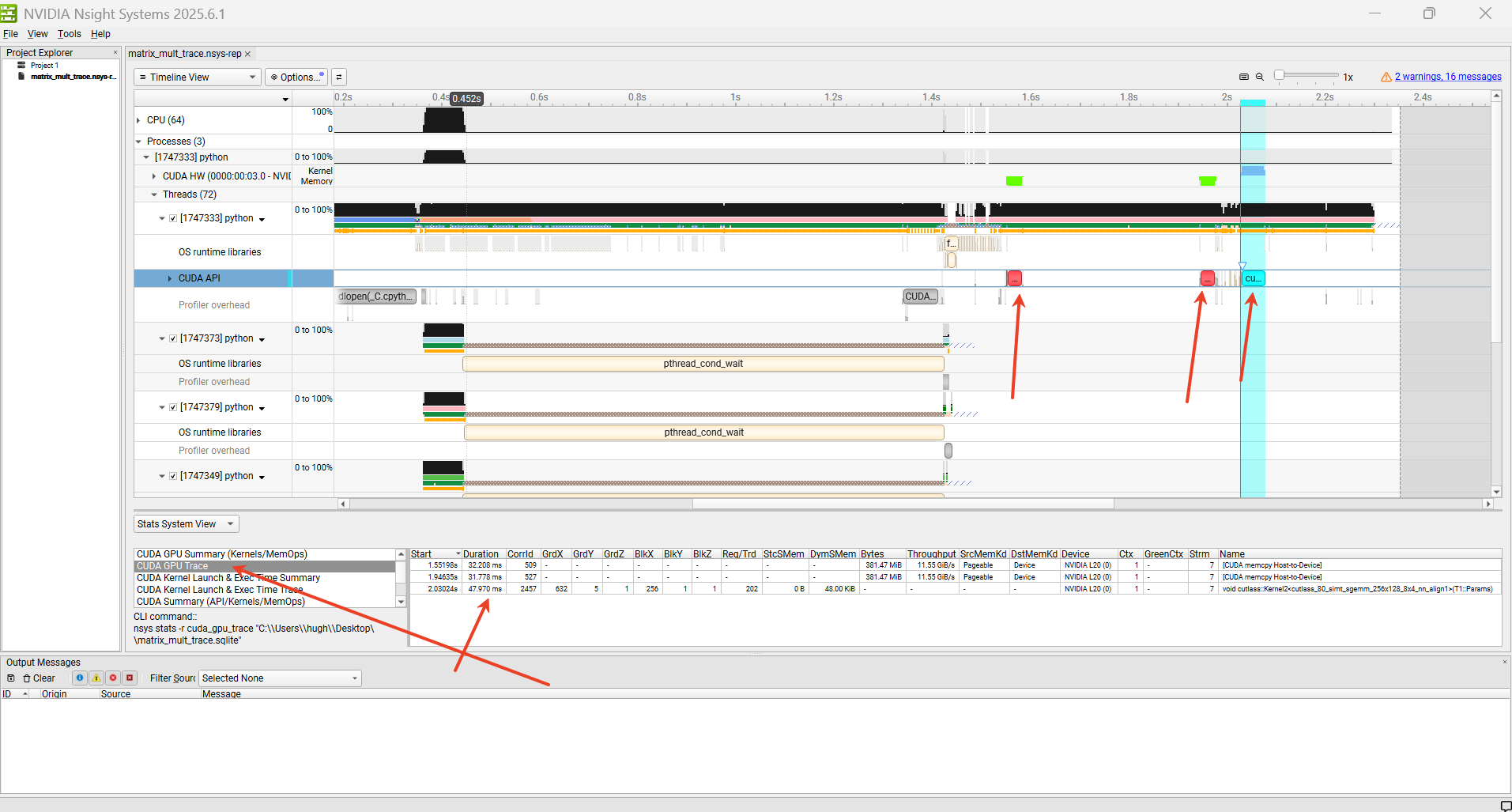The height and width of the screenshot is (812, 1512).
Task: Open dropdown arrow next to [1747333] python thread
Action: pos(262,219)
